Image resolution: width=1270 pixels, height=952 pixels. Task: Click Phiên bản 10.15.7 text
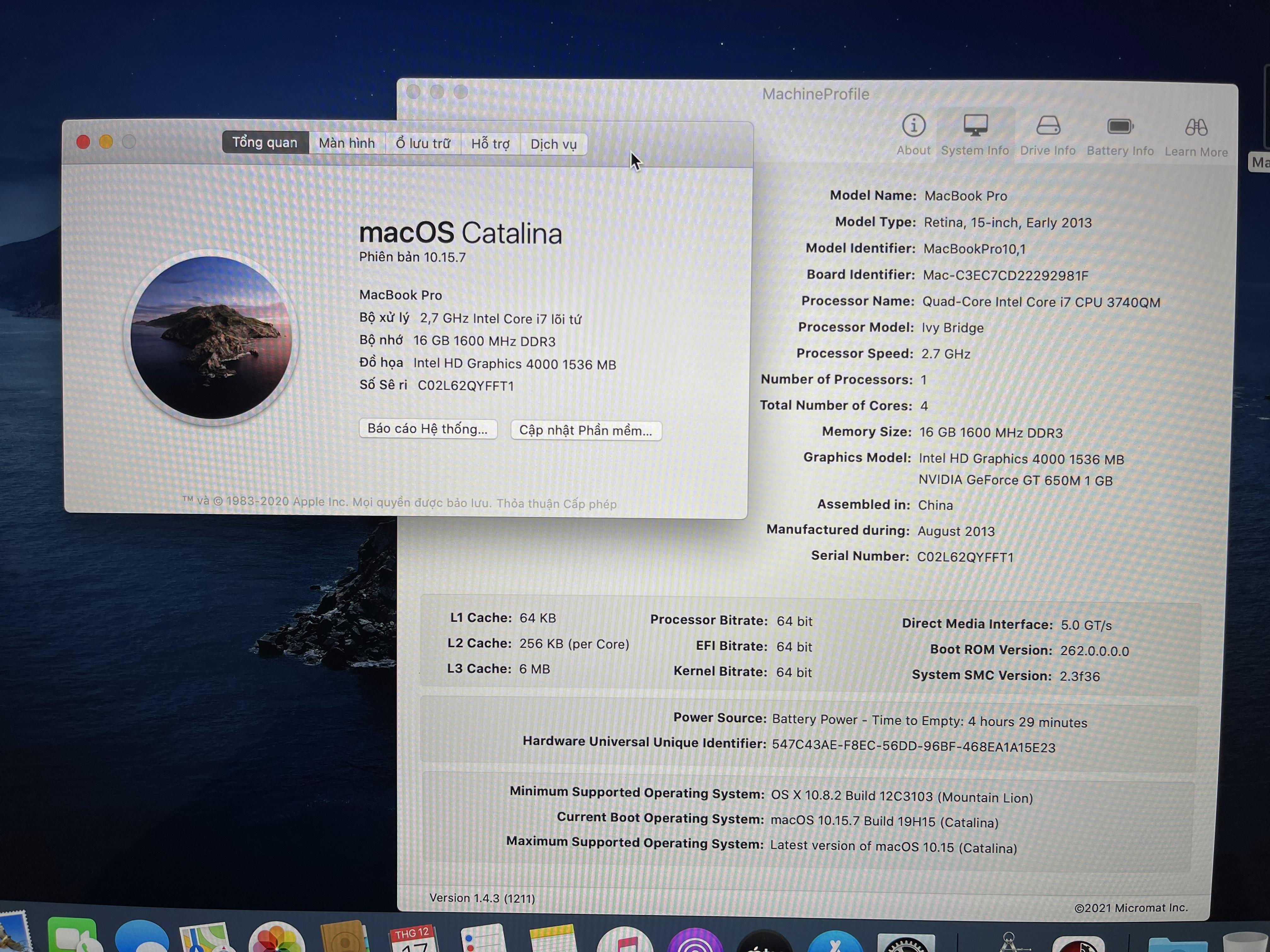click(x=412, y=257)
